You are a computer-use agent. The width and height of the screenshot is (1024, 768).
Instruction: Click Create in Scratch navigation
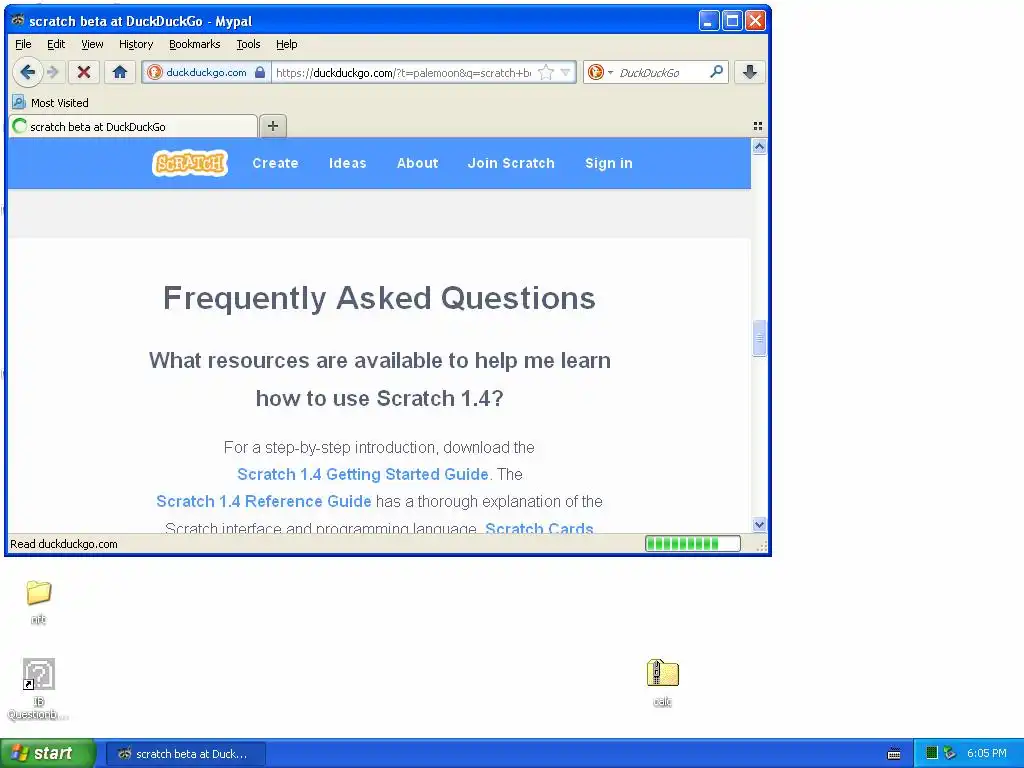(276, 163)
